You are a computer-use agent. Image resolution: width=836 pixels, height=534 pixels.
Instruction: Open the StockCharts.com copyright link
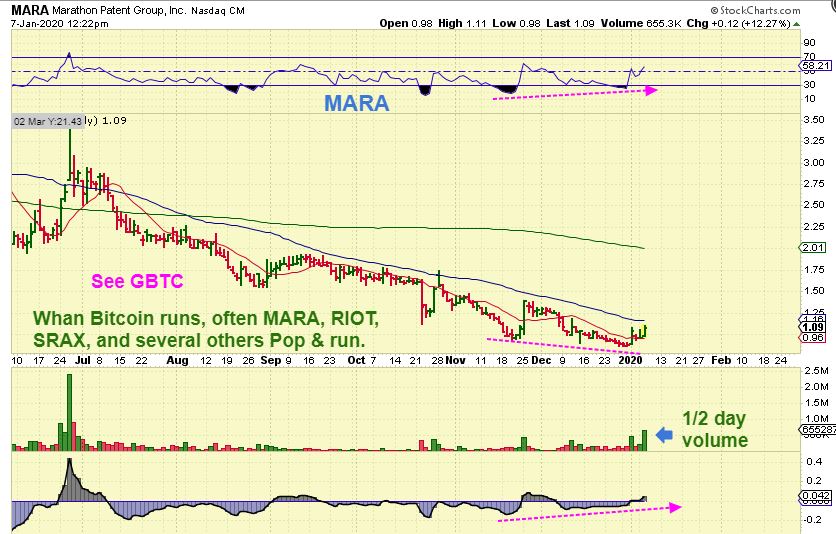tap(755, 10)
